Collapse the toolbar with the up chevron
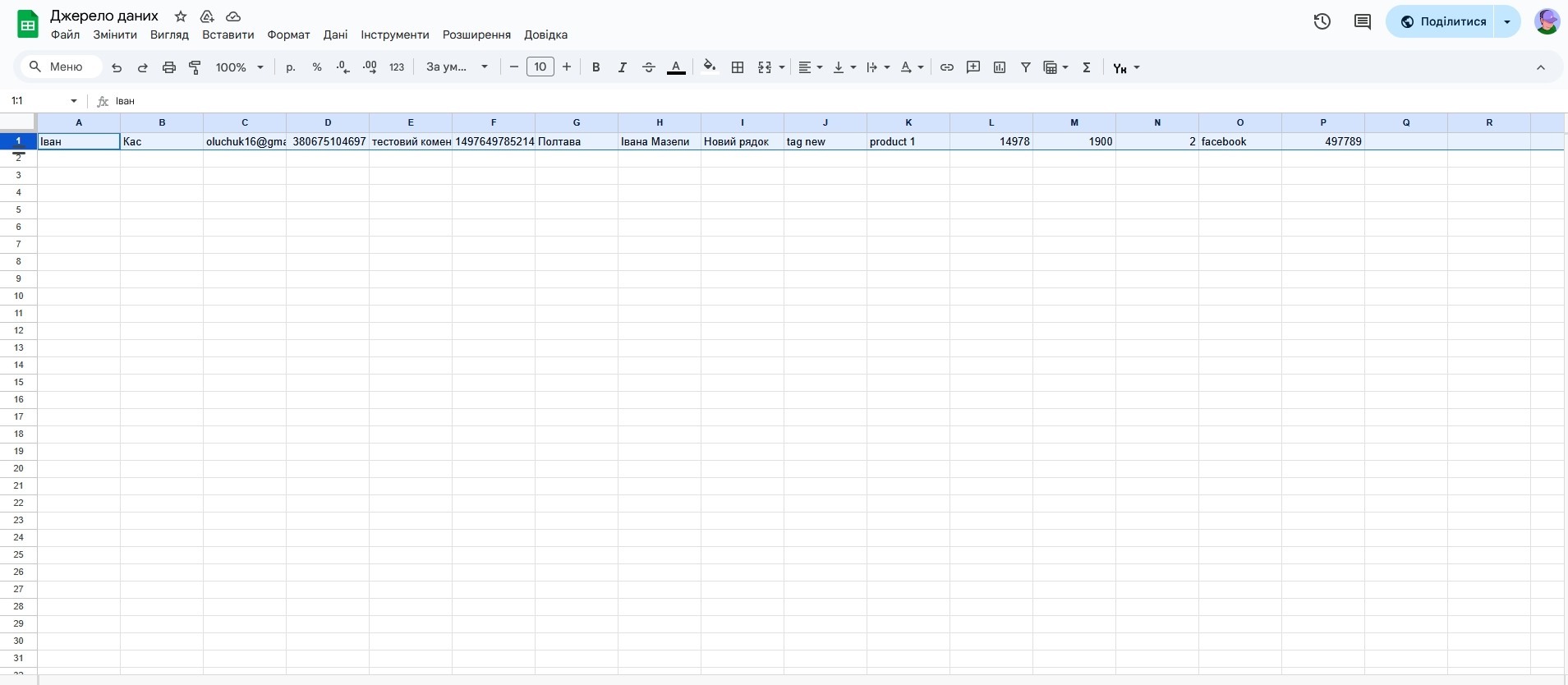 point(1541,67)
